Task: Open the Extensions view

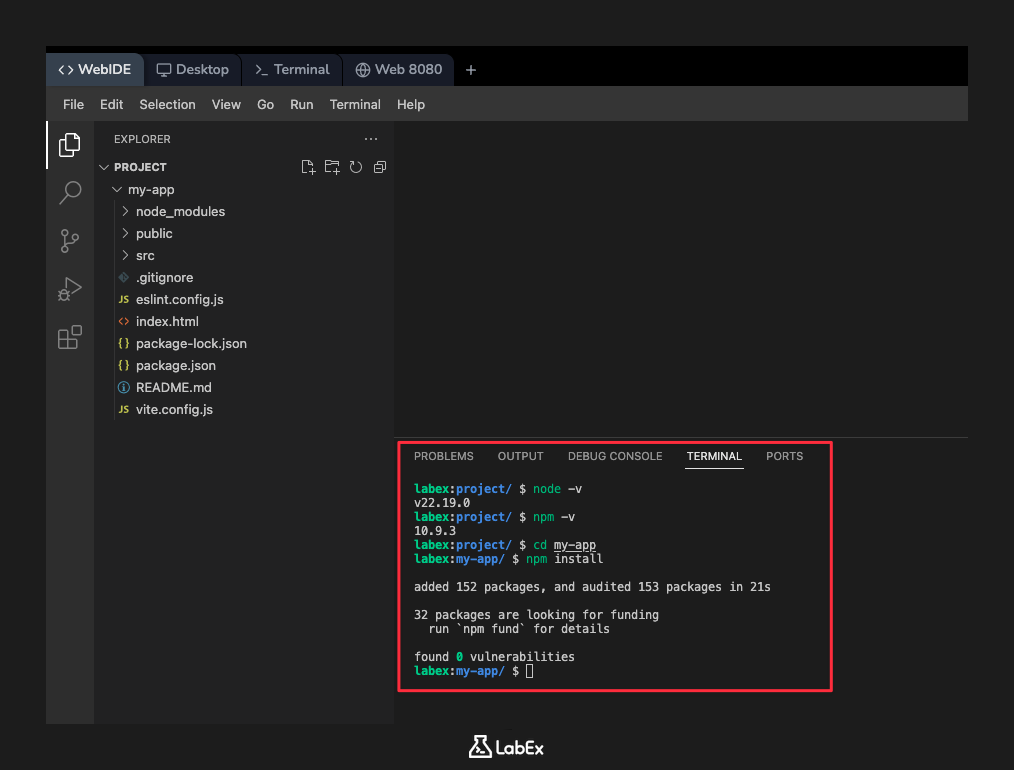Action: (69, 338)
